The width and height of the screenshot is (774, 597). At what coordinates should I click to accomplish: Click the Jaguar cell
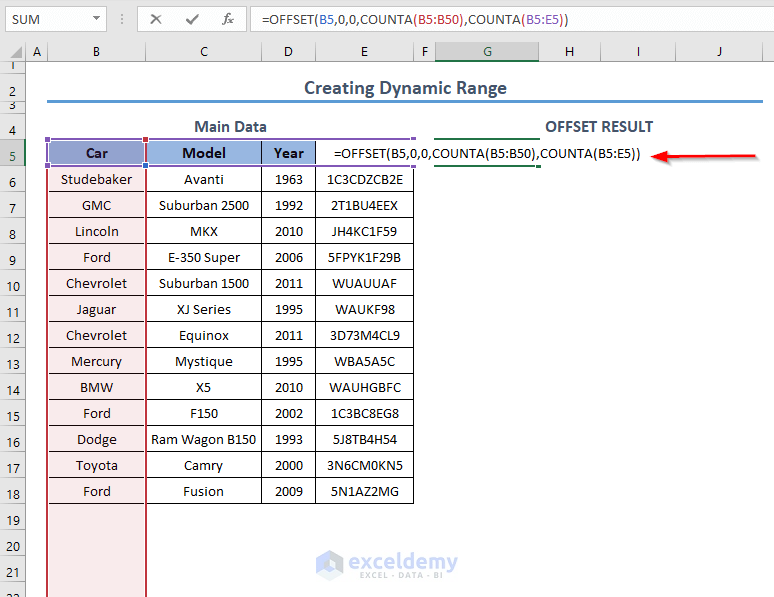coord(97,309)
